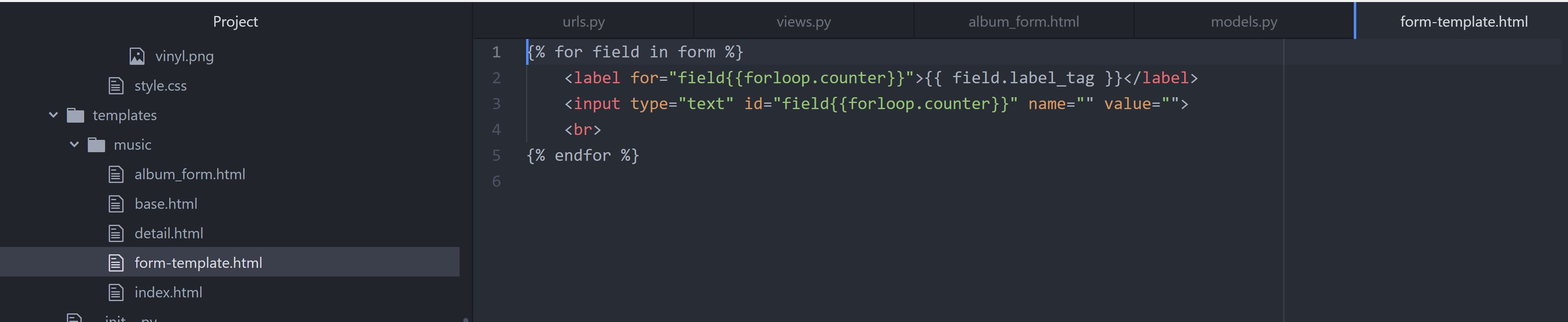1568x322 pixels.
Task: Click the base.html file icon
Action: pos(116,204)
